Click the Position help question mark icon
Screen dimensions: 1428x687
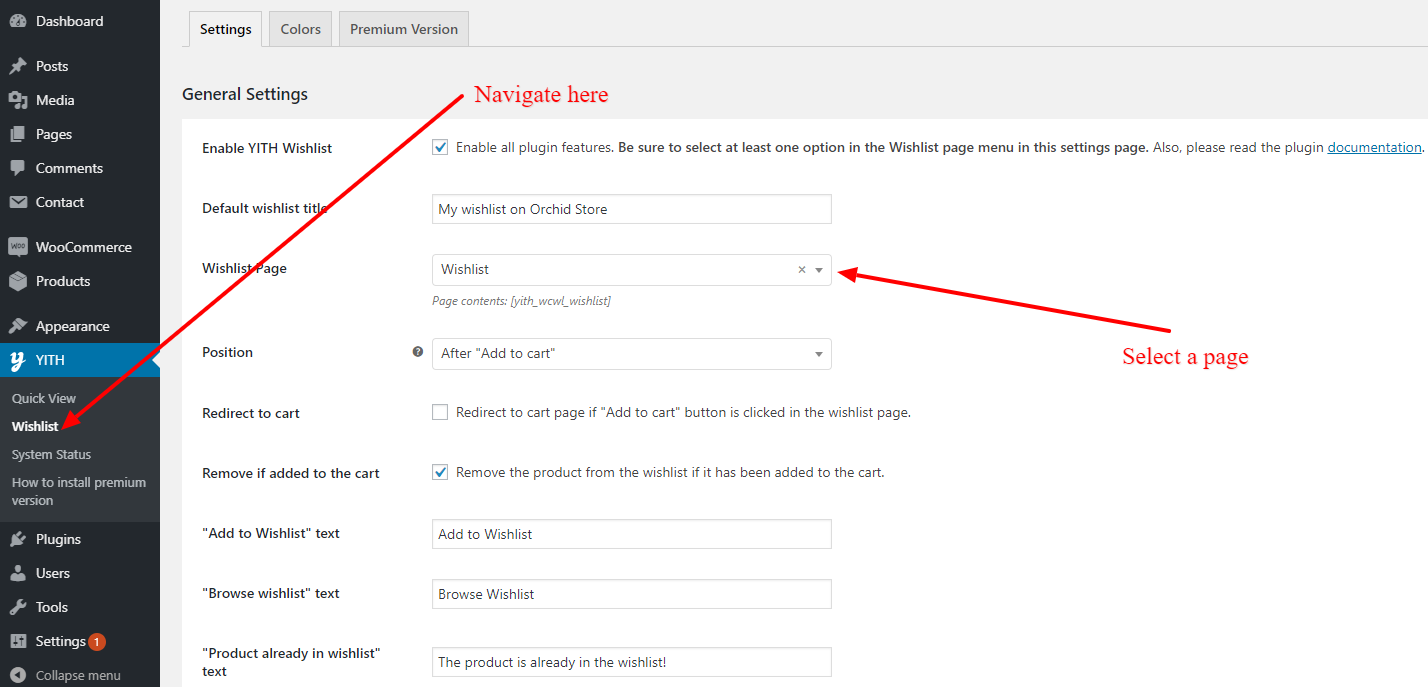click(x=418, y=352)
